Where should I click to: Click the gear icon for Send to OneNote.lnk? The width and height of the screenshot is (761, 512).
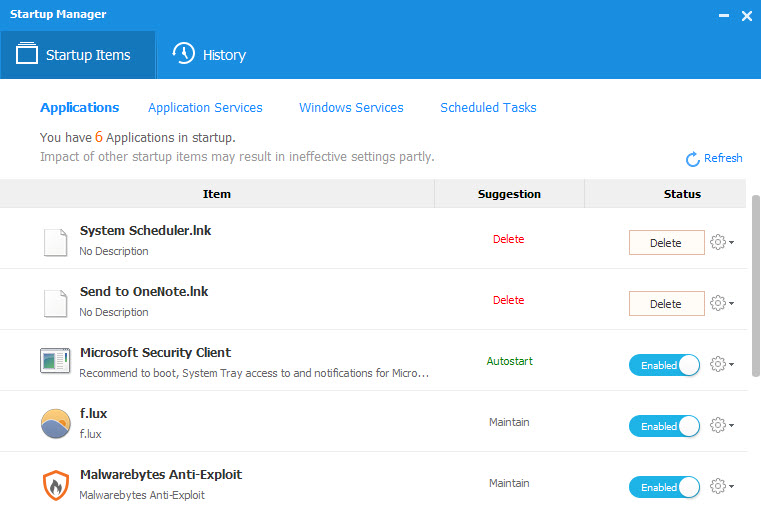point(718,303)
